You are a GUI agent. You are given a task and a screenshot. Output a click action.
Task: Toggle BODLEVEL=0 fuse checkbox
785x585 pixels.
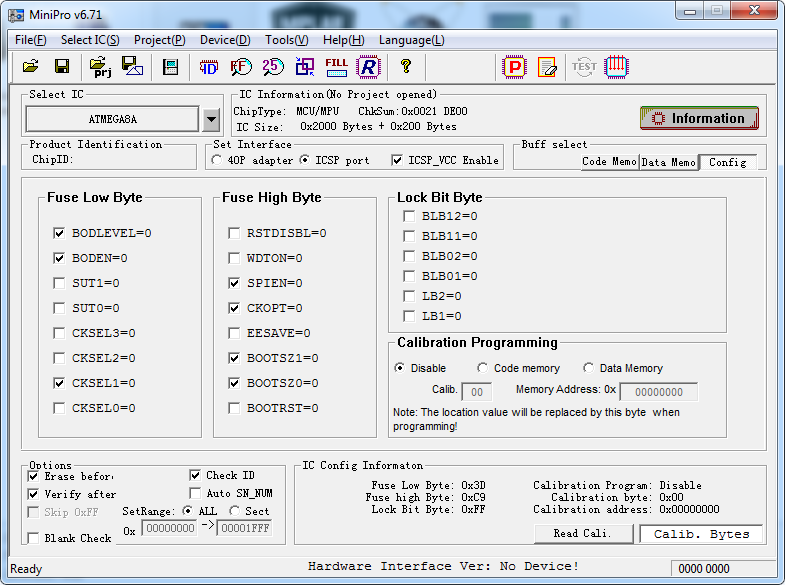coord(59,233)
